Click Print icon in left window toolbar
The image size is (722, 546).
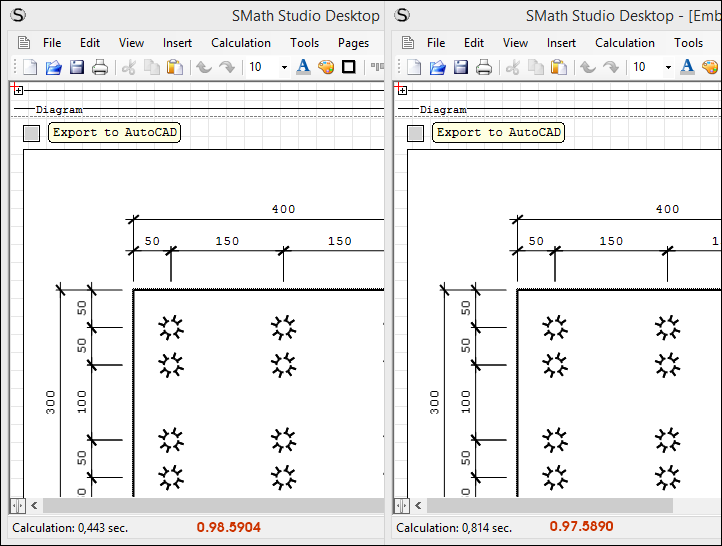pos(100,67)
